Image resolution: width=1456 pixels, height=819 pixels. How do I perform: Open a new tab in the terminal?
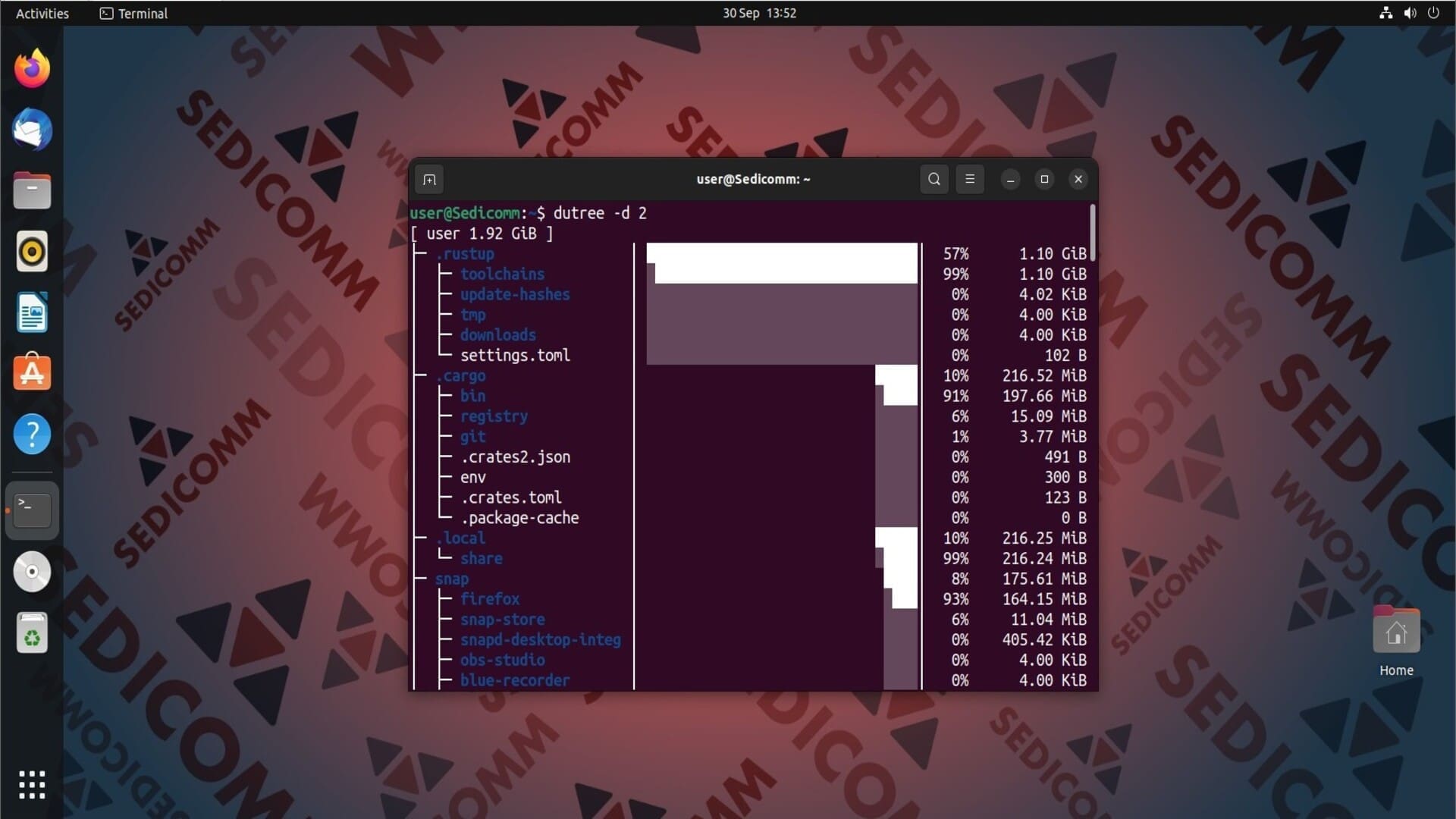[429, 180]
